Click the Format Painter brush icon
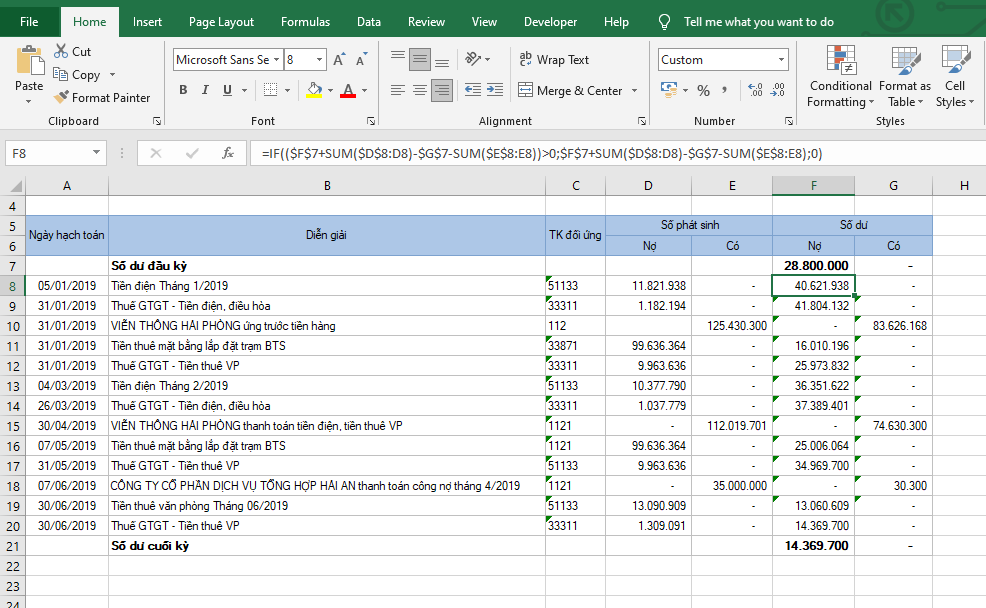Viewport: 986px width, 608px height. pyautogui.click(x=60, y=98)
